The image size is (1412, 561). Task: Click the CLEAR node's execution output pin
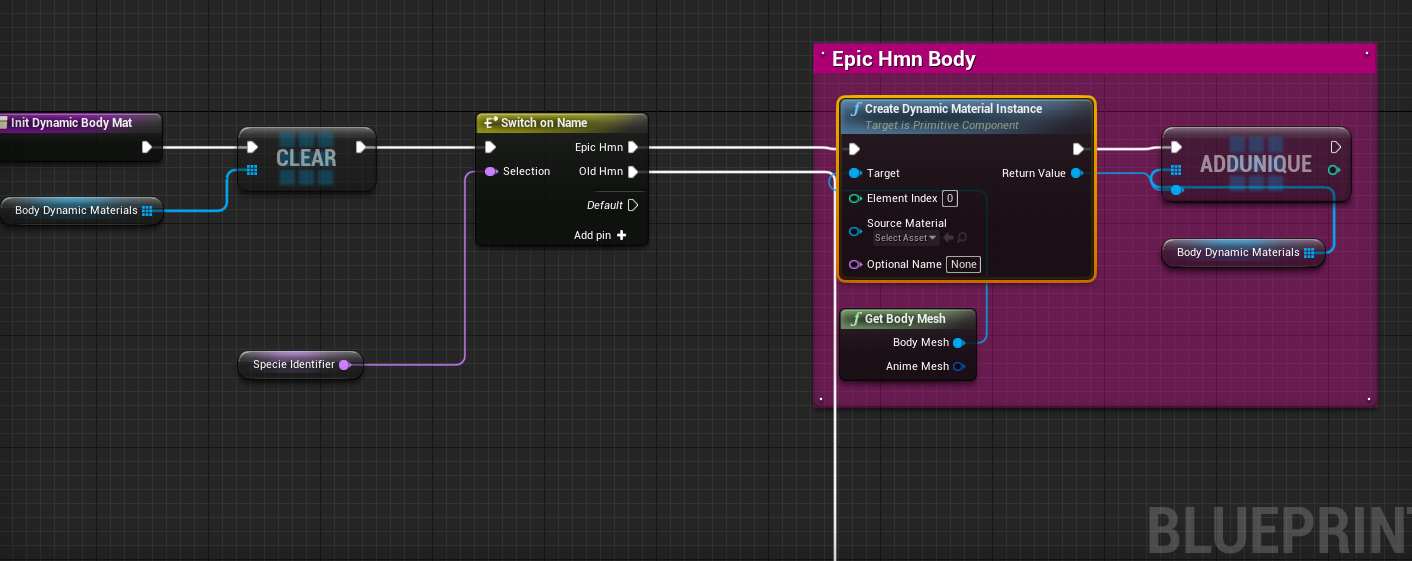click(361, 147)
